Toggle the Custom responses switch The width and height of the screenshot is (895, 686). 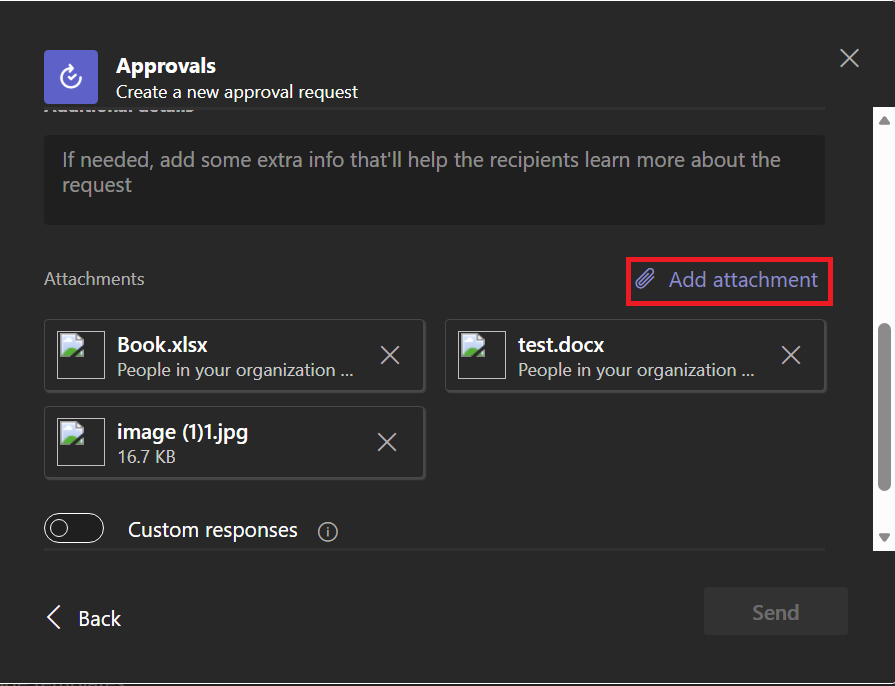click(74, 528)
